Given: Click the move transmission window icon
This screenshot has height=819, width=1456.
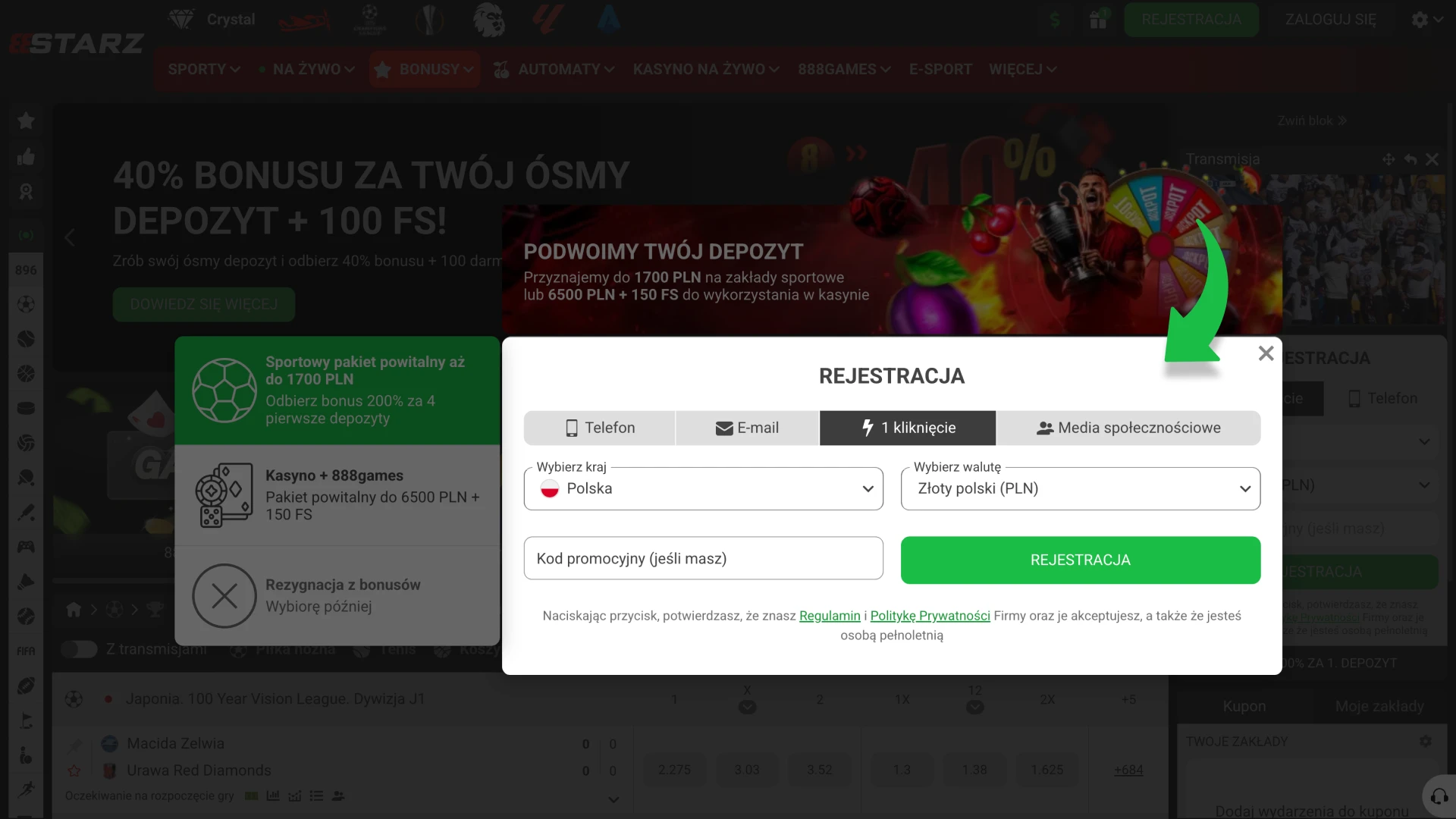Looking at the screenshot, I should click(1389, 159).
